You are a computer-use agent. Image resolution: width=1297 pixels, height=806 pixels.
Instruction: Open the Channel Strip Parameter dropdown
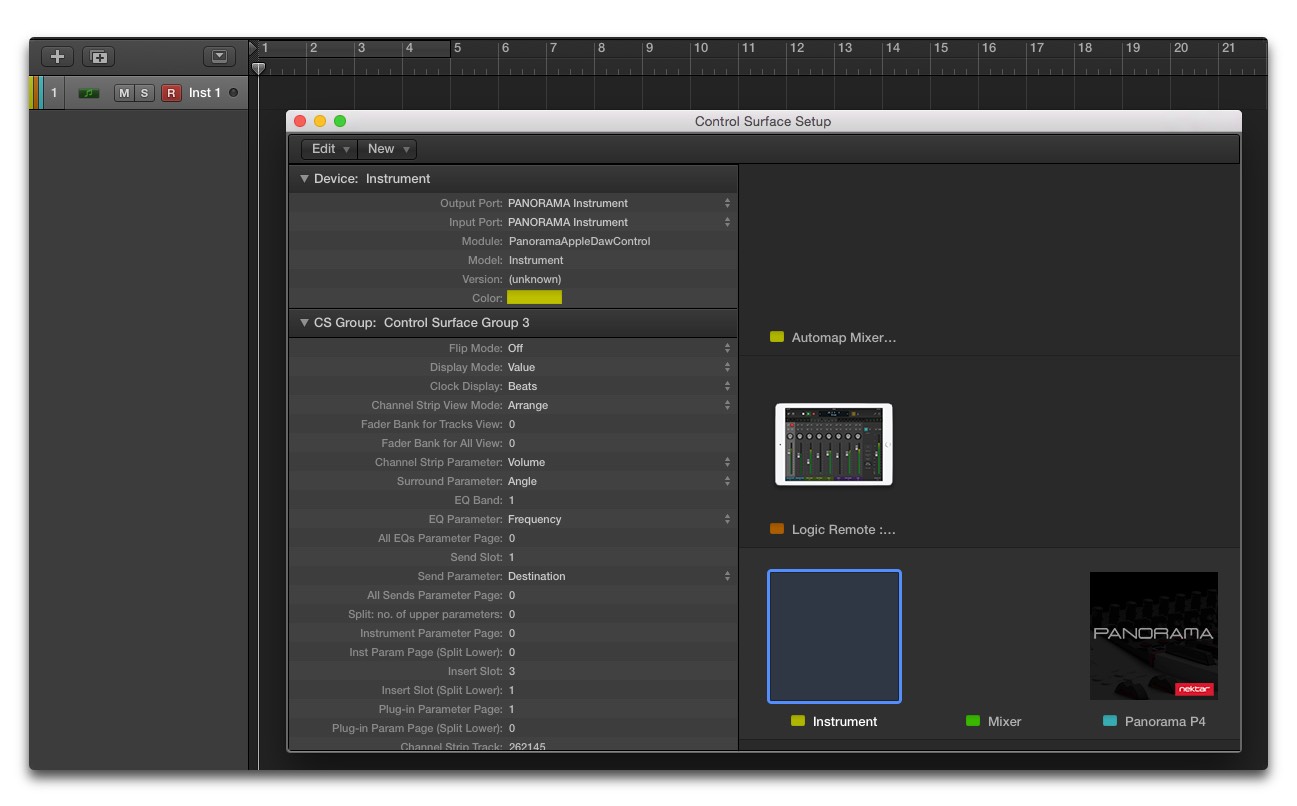pyautogui.click(x=618, y=462)
